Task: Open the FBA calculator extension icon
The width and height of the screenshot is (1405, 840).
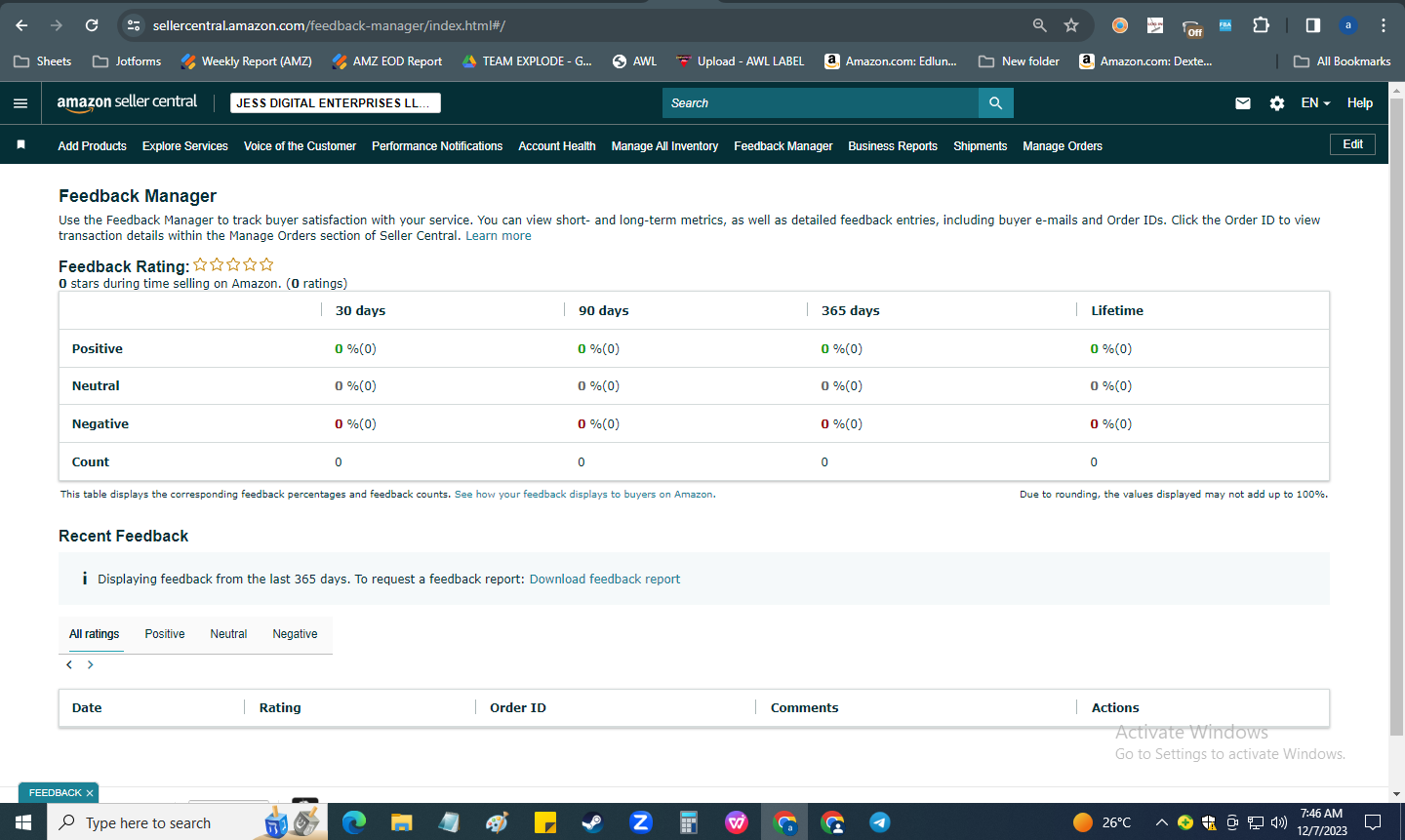Action: click(x=1225, y=25)
